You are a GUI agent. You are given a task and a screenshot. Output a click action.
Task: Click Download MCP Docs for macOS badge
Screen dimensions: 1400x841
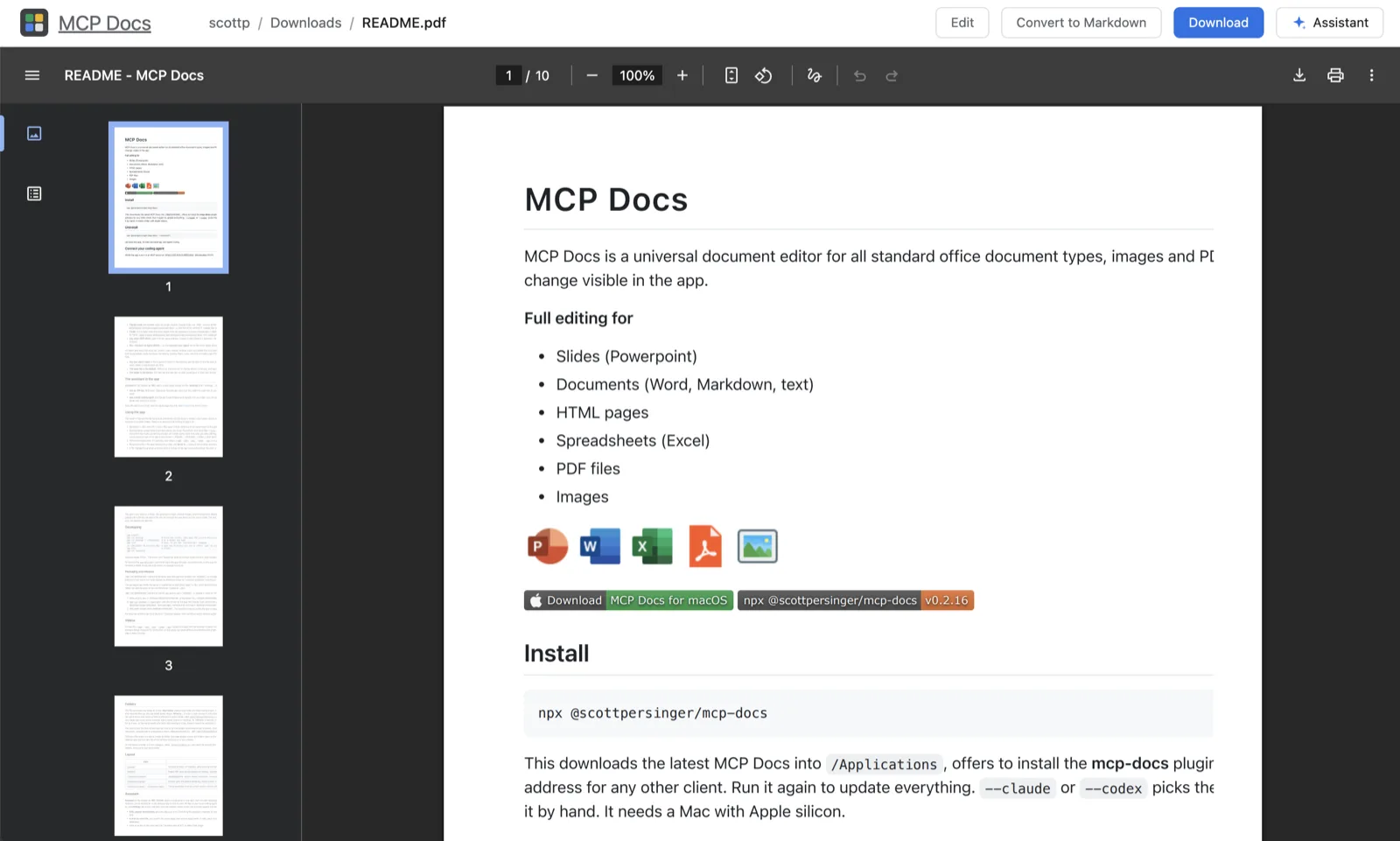[628, 600]
